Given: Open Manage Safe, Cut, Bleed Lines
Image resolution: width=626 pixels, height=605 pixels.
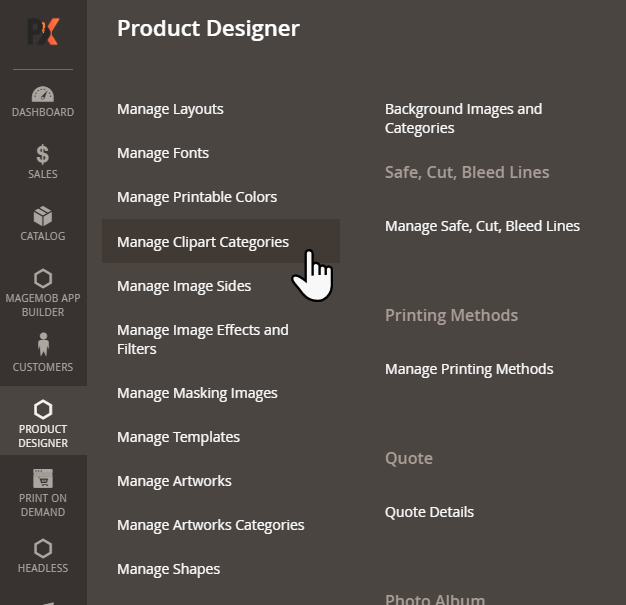Looking at the screenshot, I should tap(482, 226).
